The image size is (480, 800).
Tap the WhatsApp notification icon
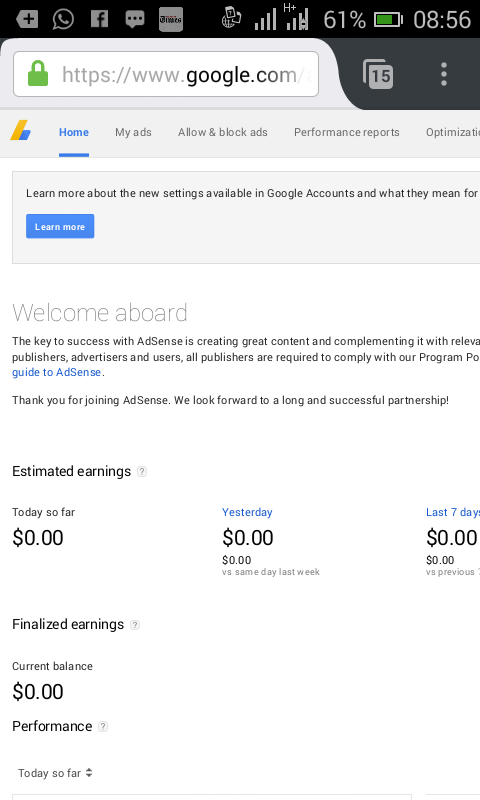tap(63, 19)
